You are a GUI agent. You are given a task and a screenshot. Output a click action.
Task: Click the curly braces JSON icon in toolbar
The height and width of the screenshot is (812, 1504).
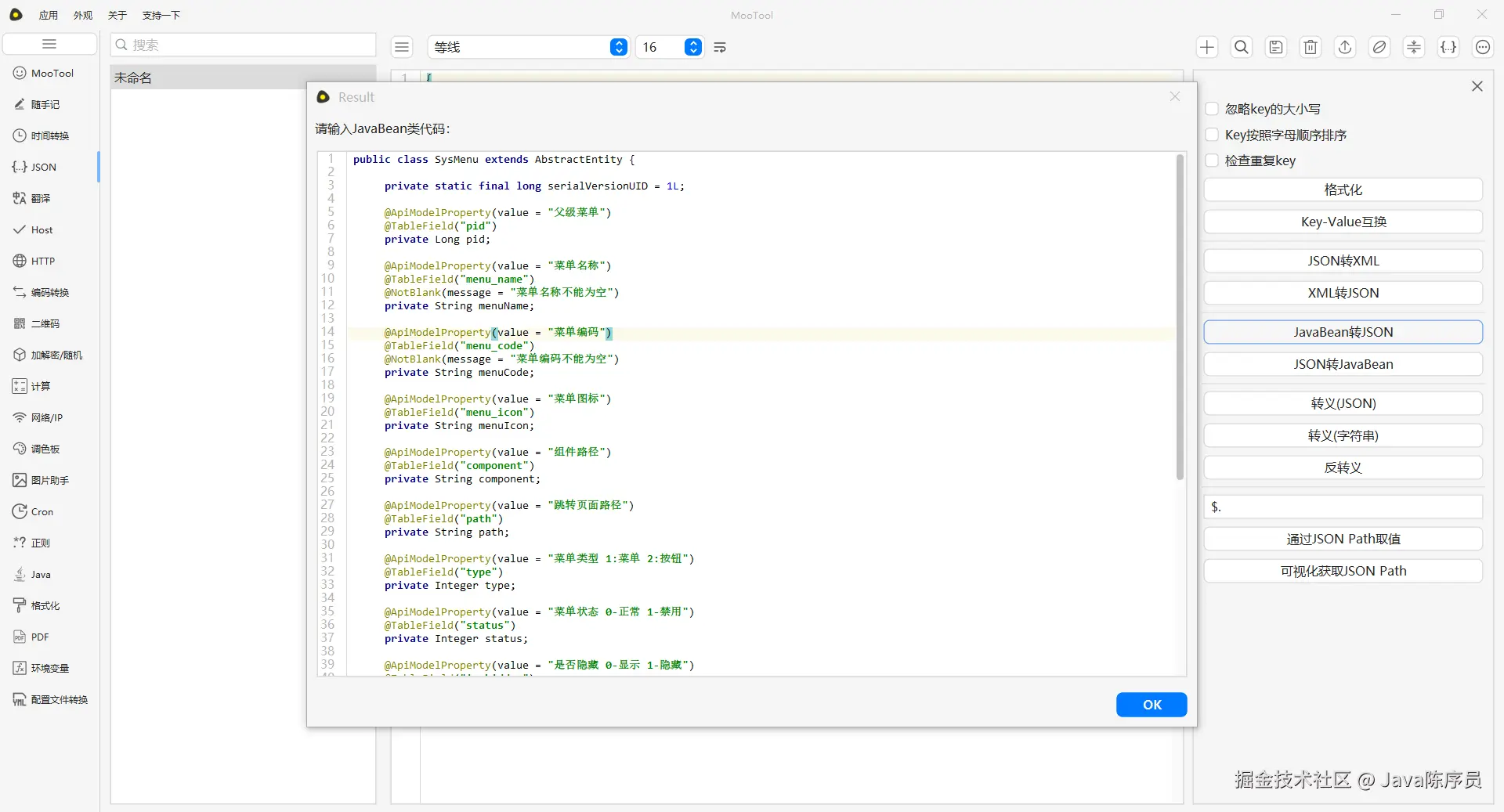click(x=1448, y=47)
